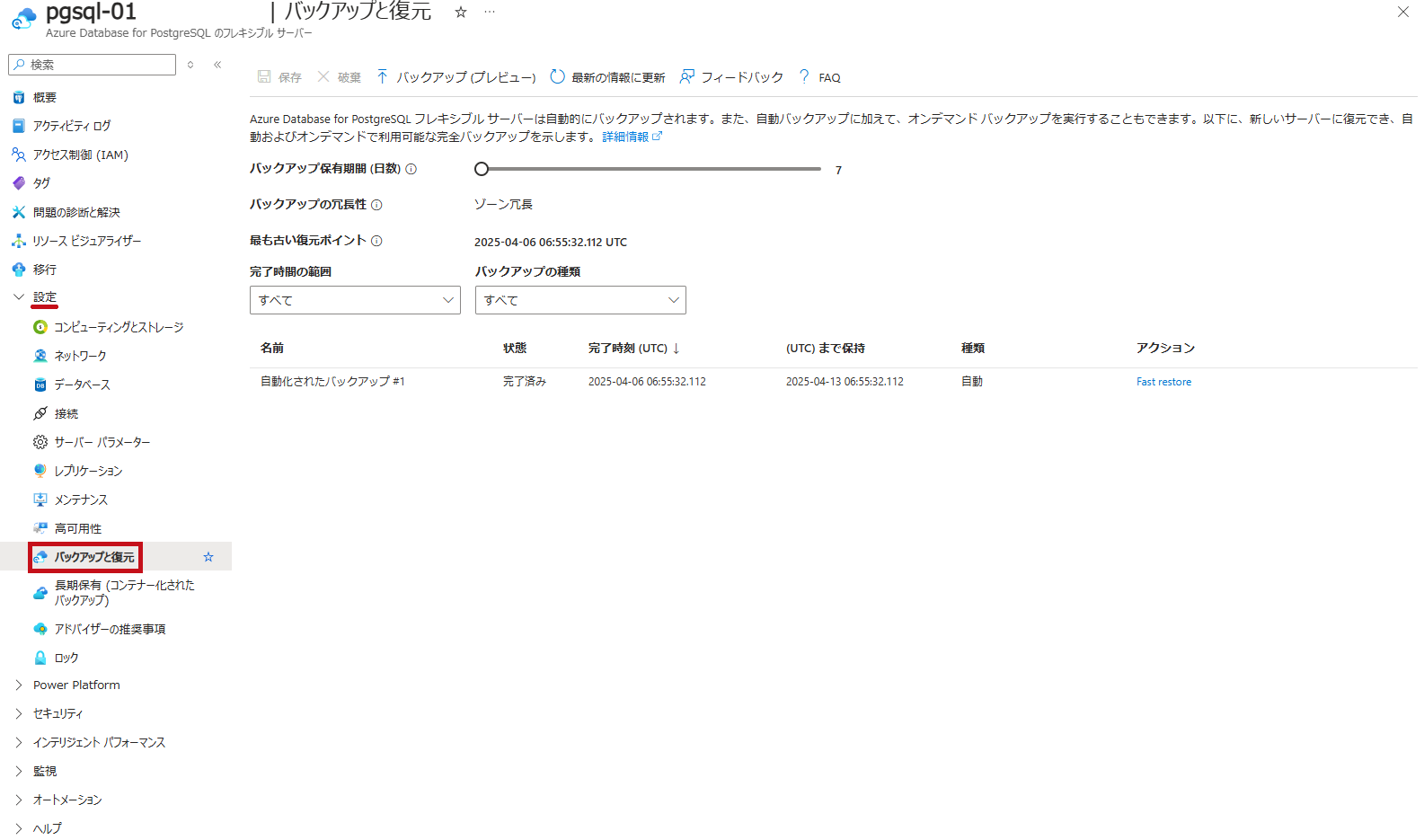Unpin バックアップと復元 via sidebar star

208,557
